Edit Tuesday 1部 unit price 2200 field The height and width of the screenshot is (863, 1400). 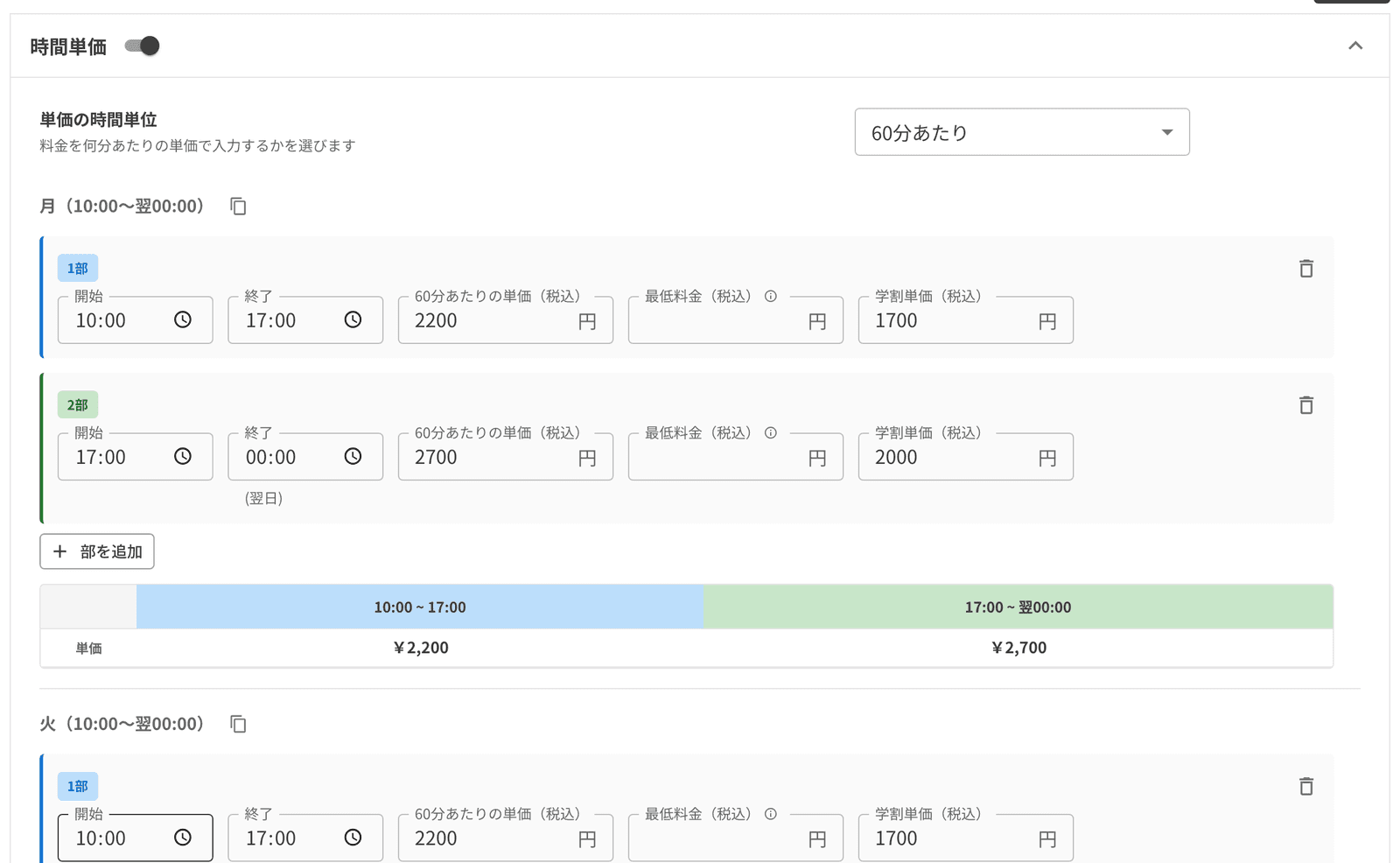click(506, 838)
